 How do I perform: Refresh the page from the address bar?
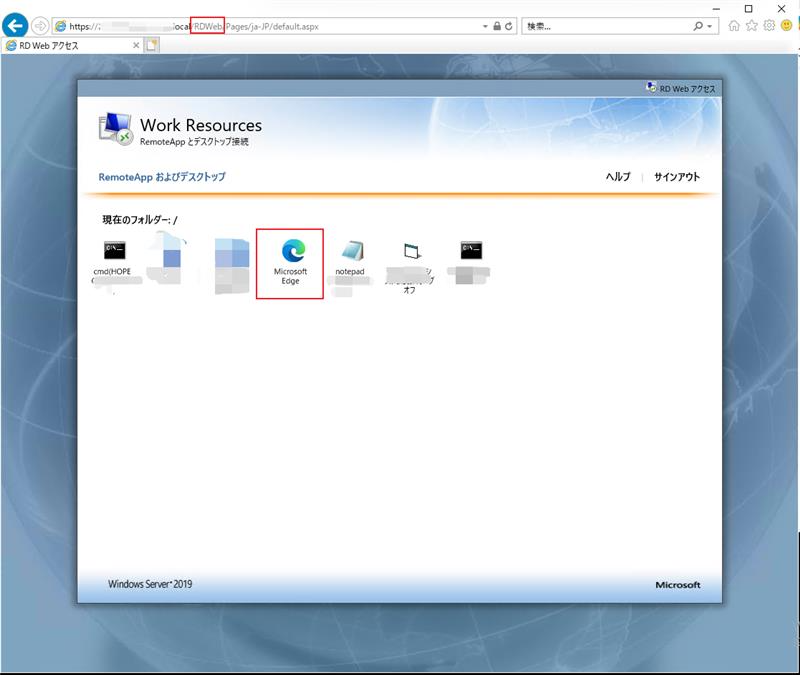coord(509,26)
